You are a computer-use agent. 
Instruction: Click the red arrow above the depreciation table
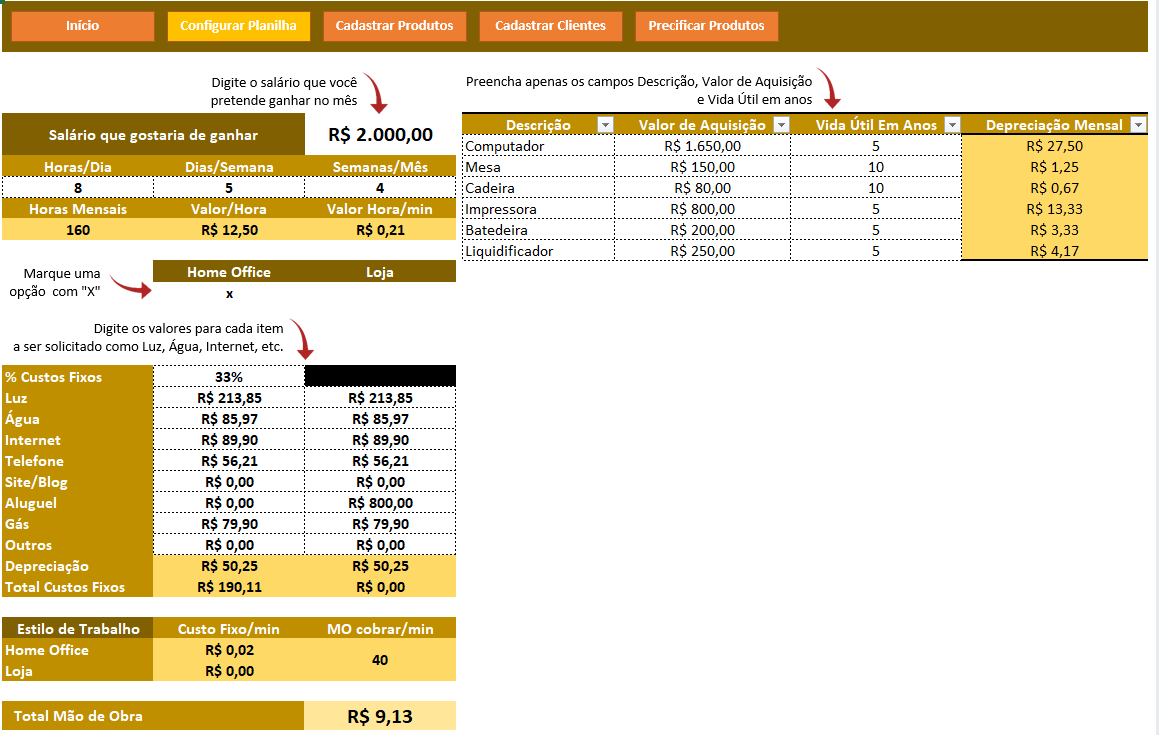tap(828, 88)
